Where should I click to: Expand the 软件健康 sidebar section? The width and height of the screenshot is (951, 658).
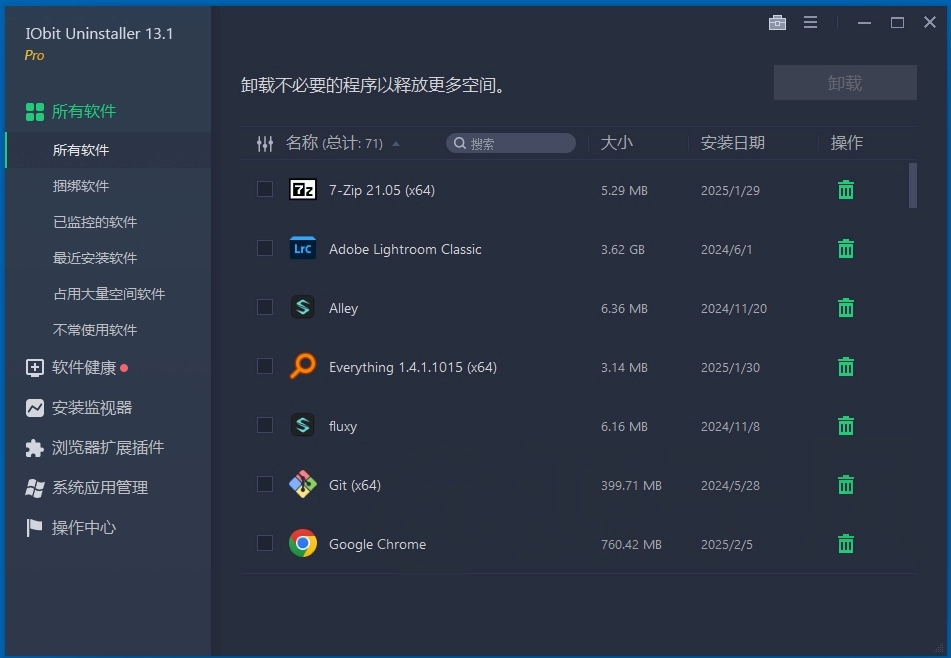[84, 368]
